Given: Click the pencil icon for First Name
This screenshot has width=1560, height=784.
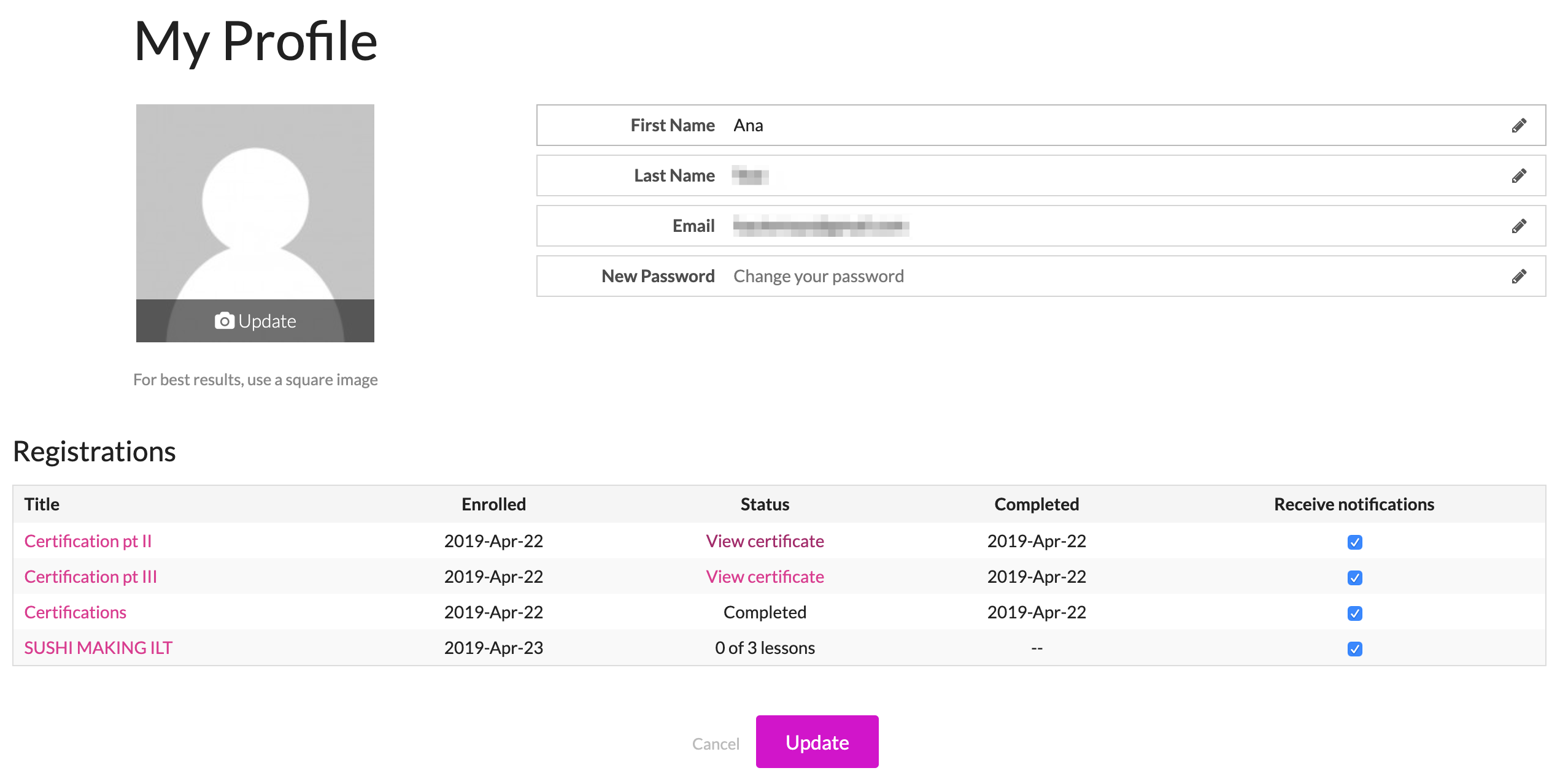Looking at the screenshot, I should [1519, 126].
